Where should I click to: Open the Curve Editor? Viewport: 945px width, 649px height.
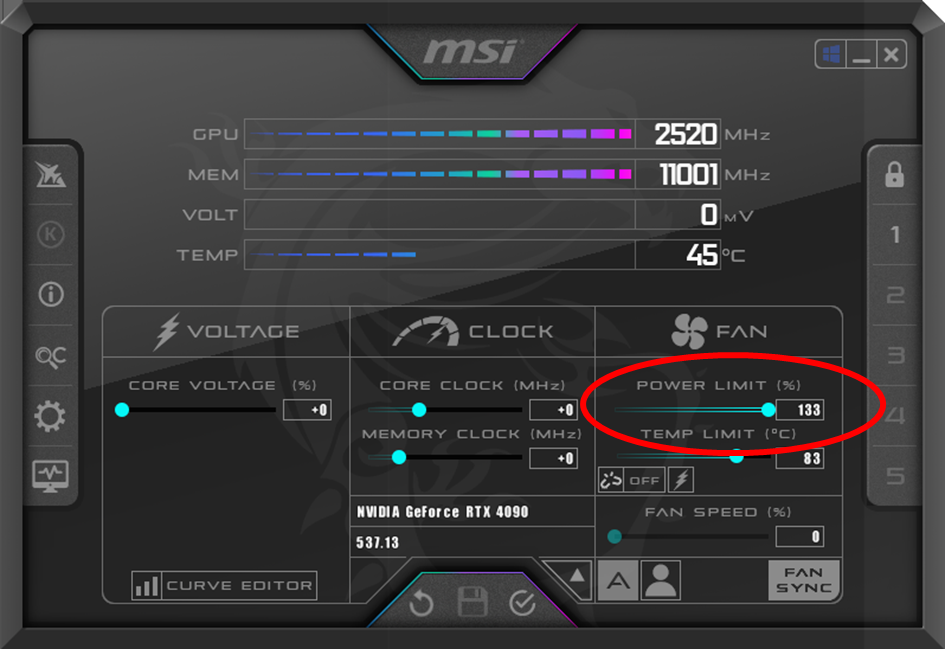pos(224,585)
